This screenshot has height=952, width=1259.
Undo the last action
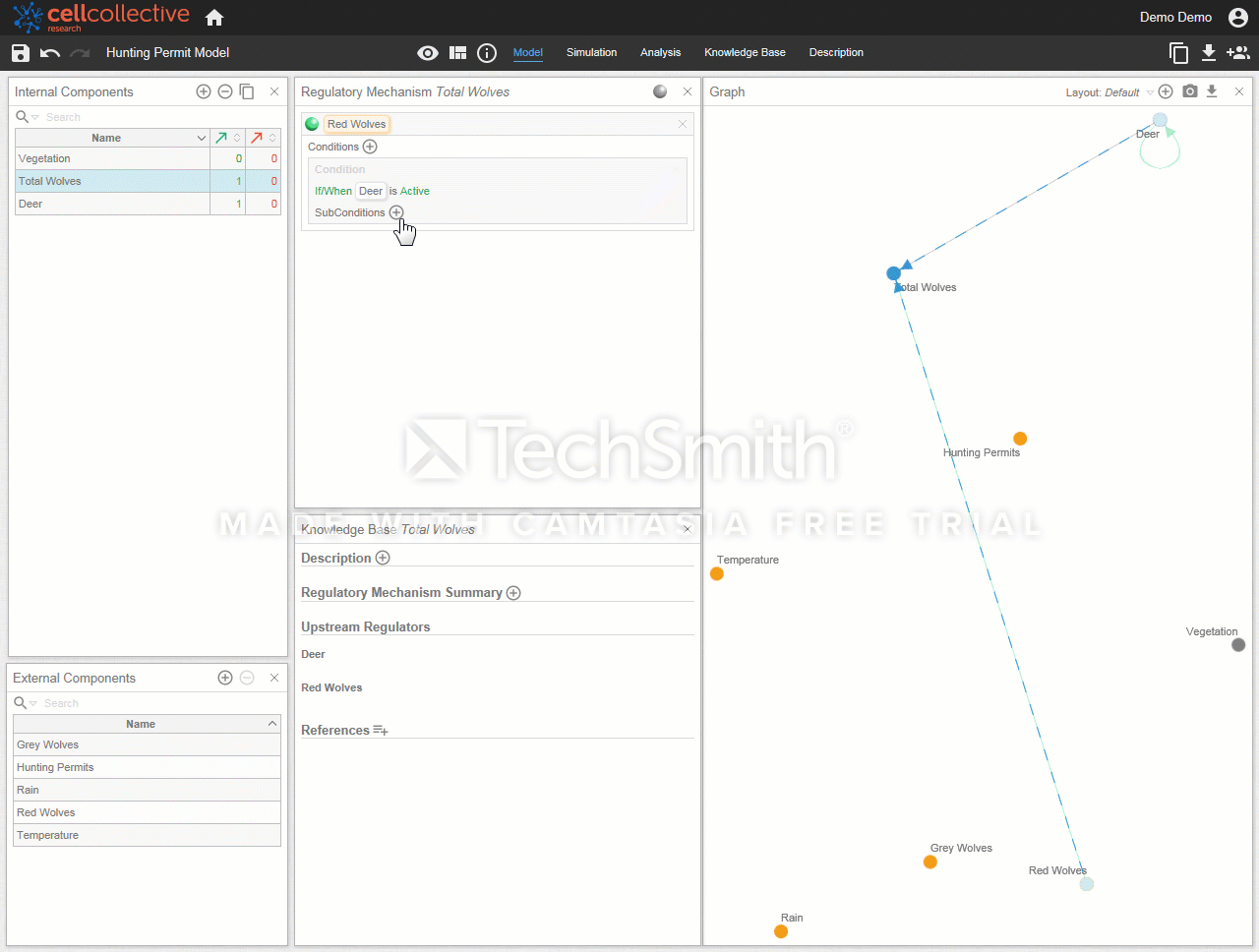point(50,53)
